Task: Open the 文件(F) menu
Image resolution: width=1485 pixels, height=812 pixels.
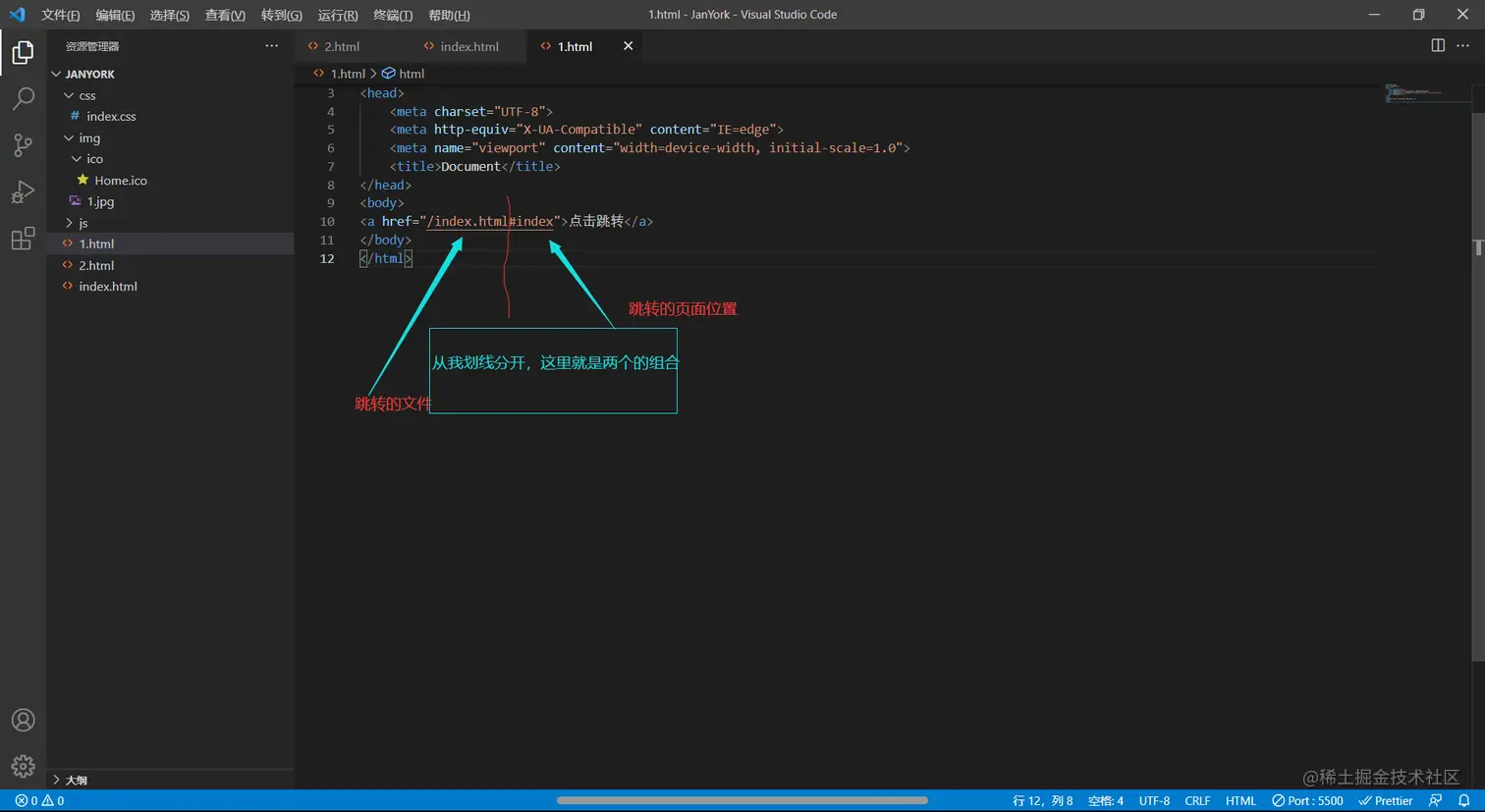Action: [x=61, y=15]
